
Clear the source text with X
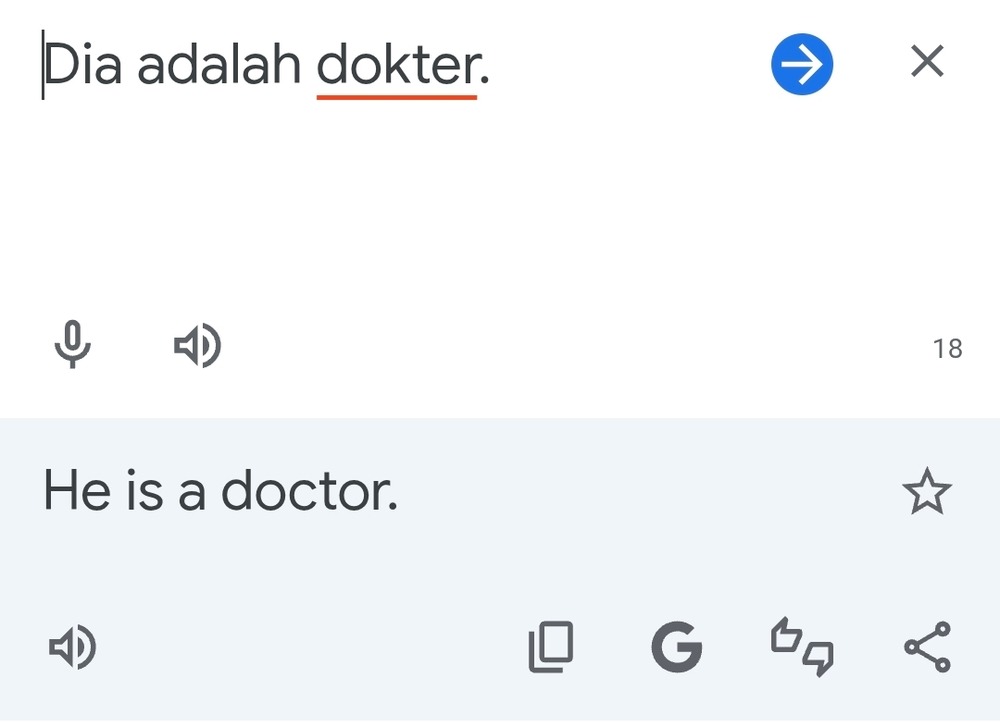[x=927, y=63]
